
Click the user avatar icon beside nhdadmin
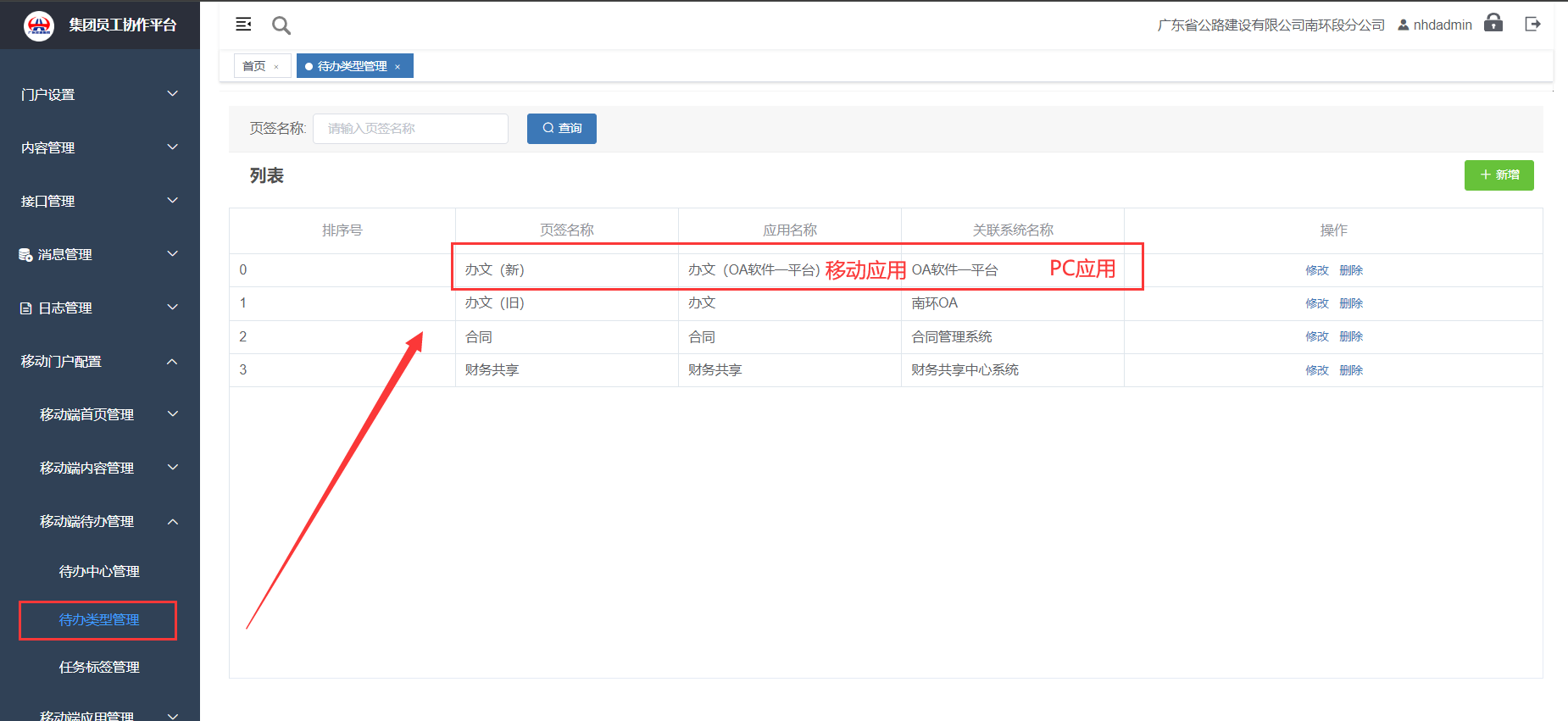1404,25
